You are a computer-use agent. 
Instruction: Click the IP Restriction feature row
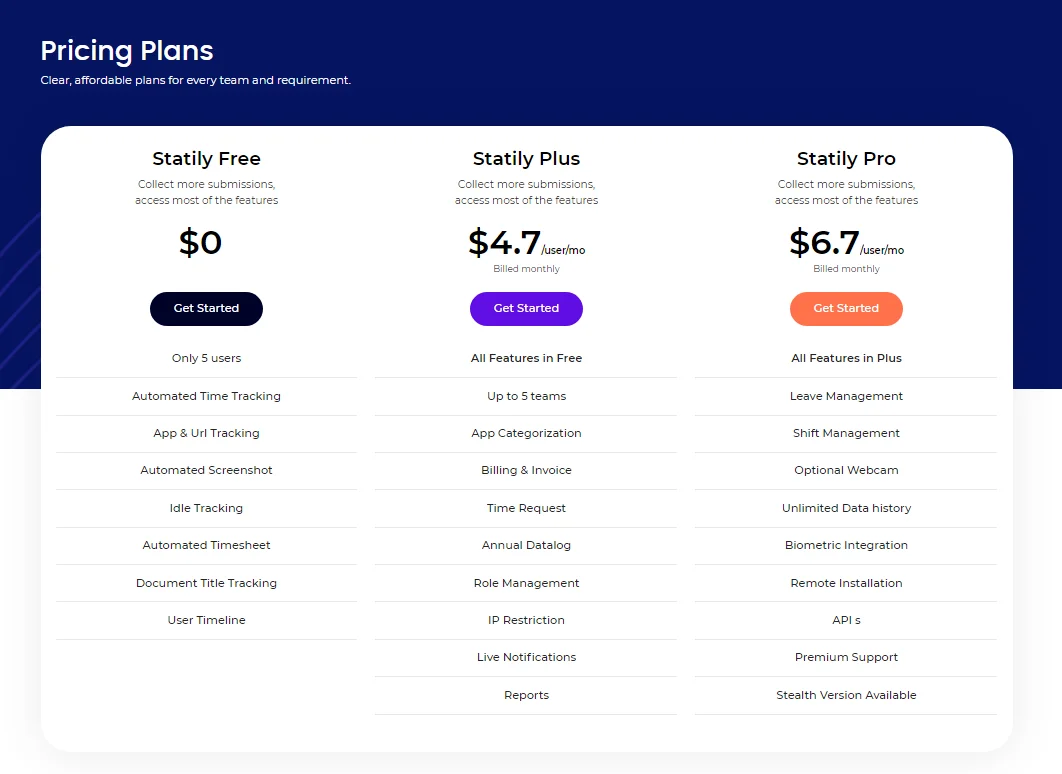point(526,620)
